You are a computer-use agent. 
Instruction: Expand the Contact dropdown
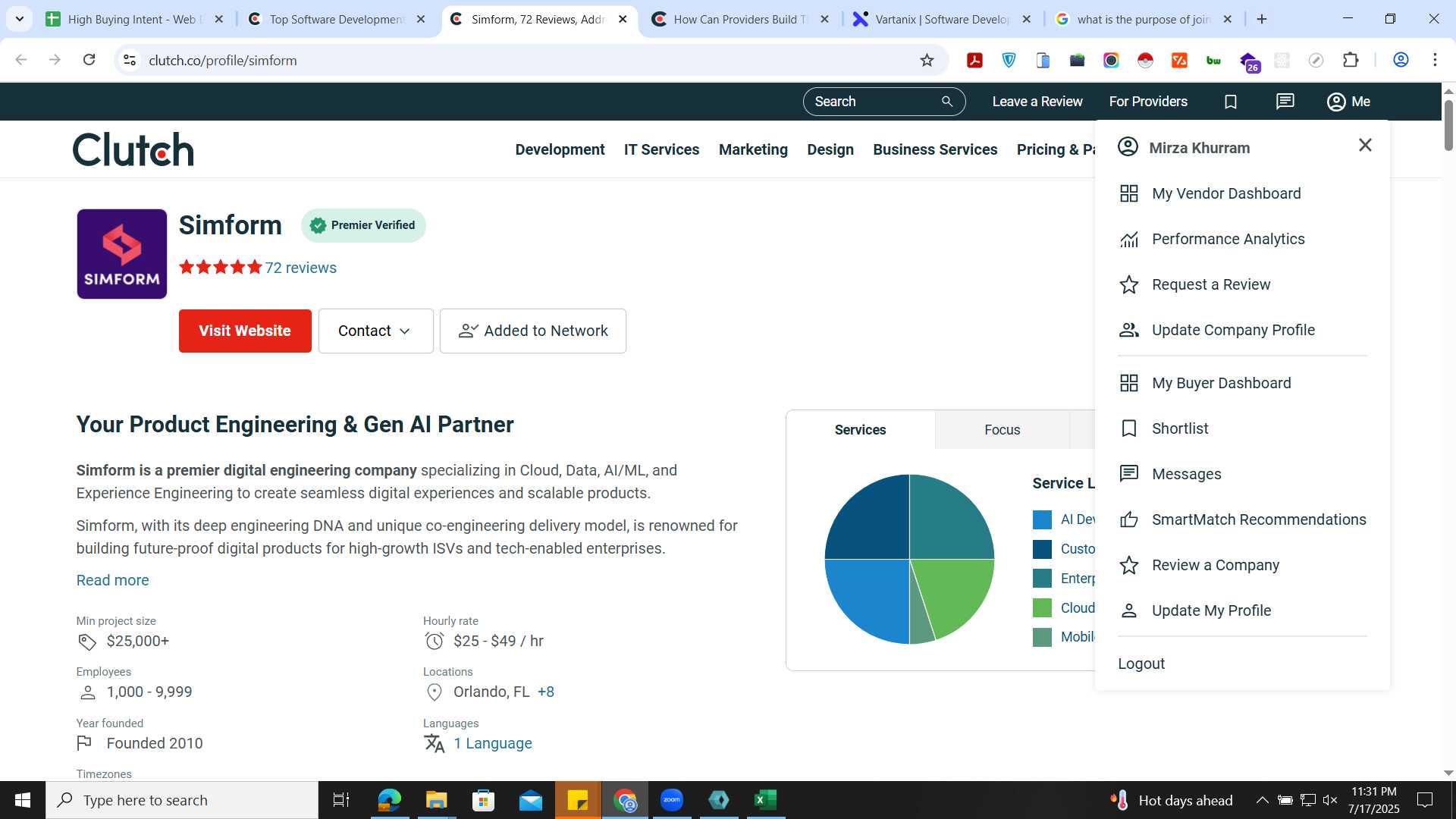click(375, 331)
